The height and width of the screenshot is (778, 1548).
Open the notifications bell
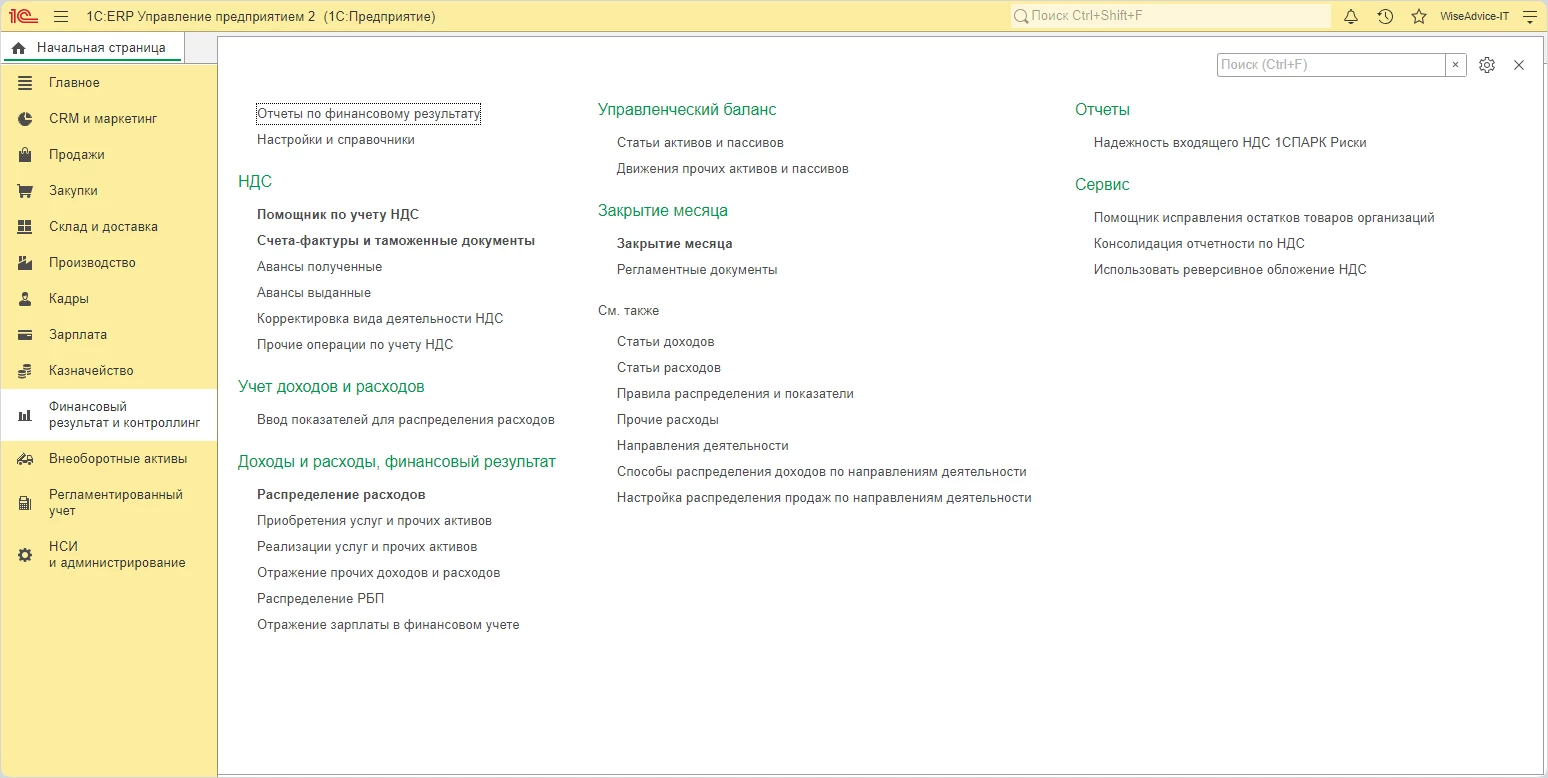[1351, 16]
